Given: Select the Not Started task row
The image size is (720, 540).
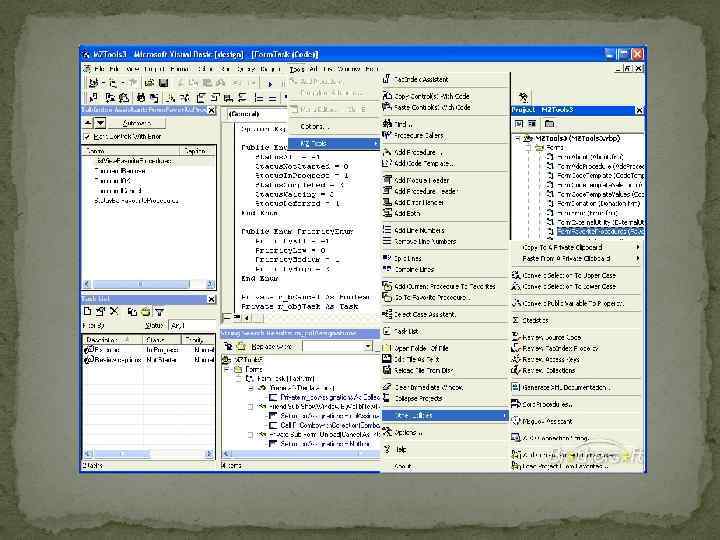Looking at the screenshot, I should click(x=149, y=360).
